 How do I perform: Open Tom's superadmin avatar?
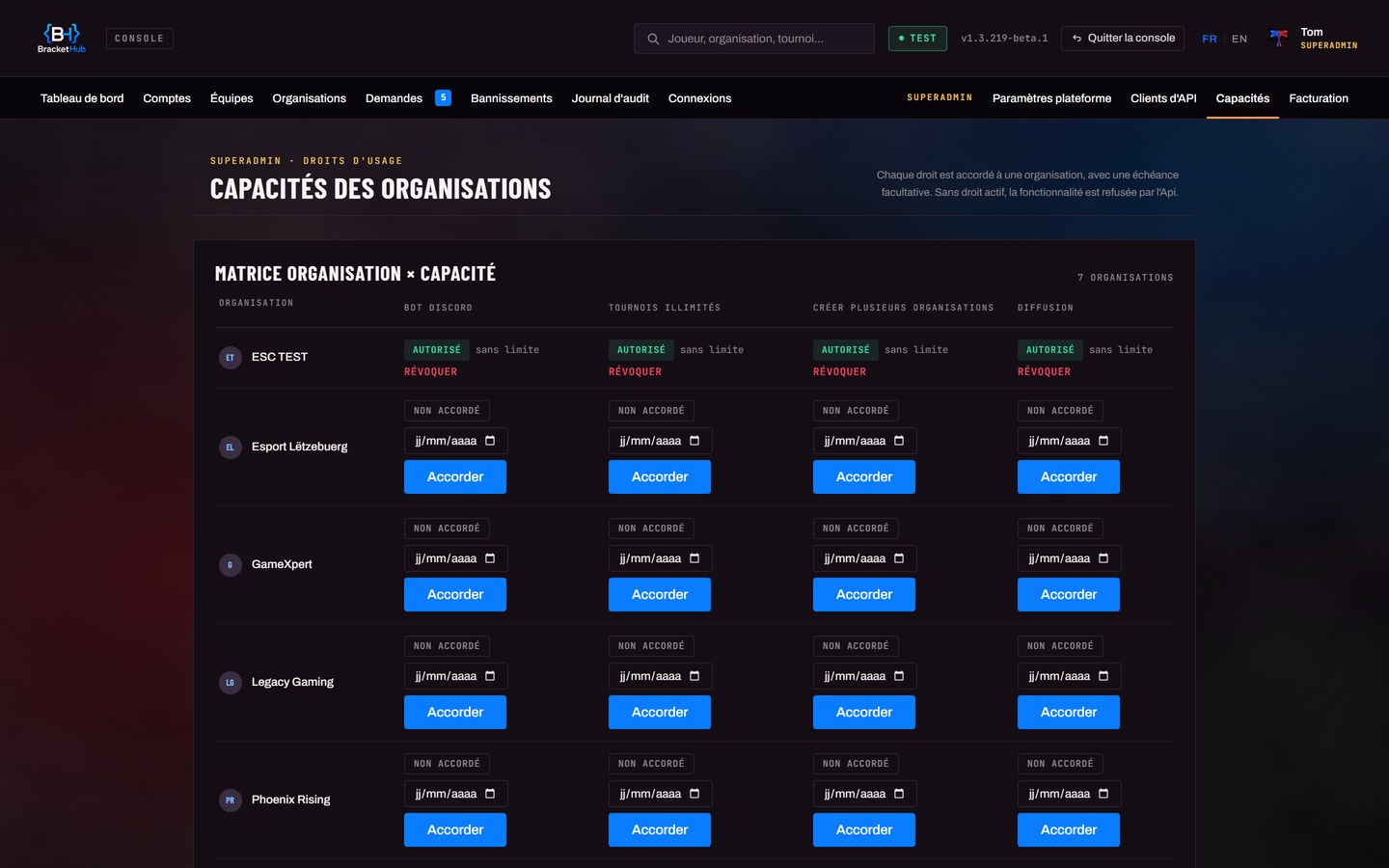tap(1279, 39)
